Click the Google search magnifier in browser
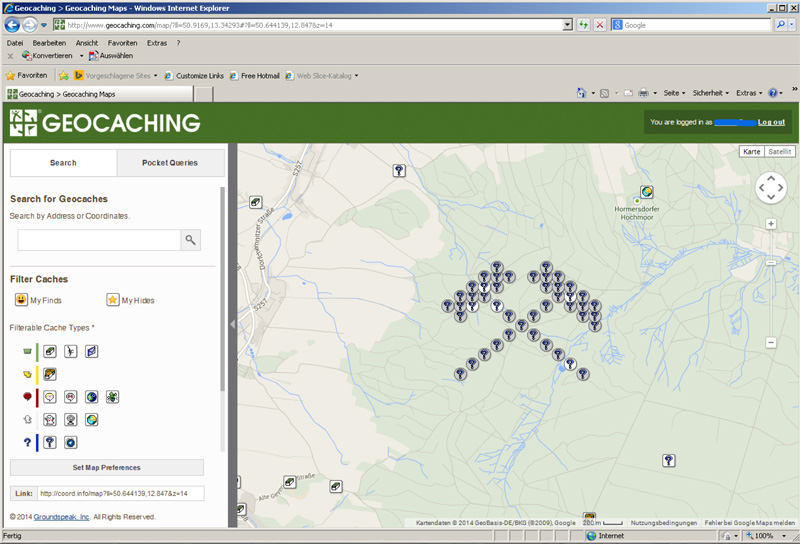This screenshot has height=544, width=800. pos(781,24)
